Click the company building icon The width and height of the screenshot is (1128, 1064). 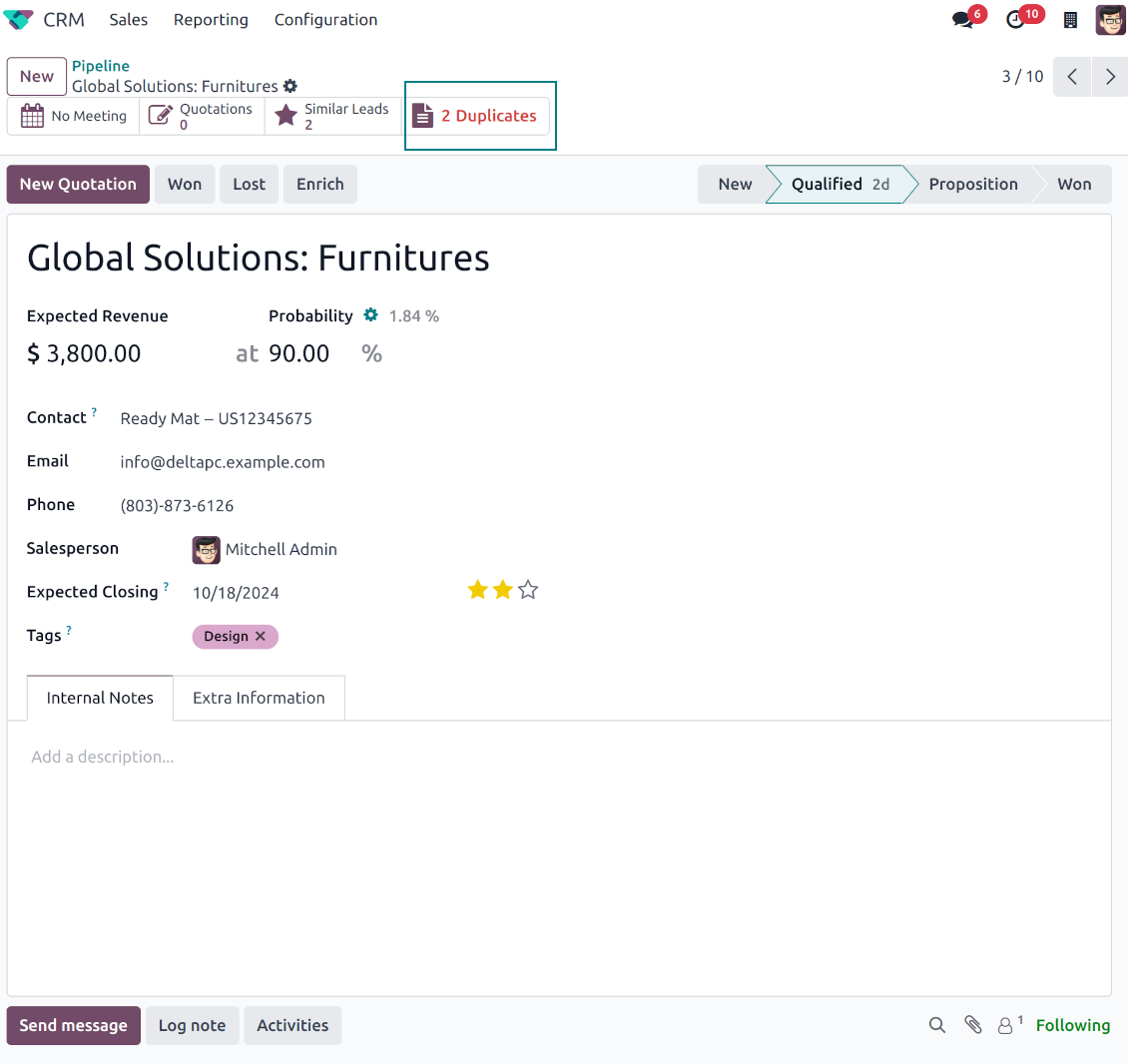[1070, 20]
